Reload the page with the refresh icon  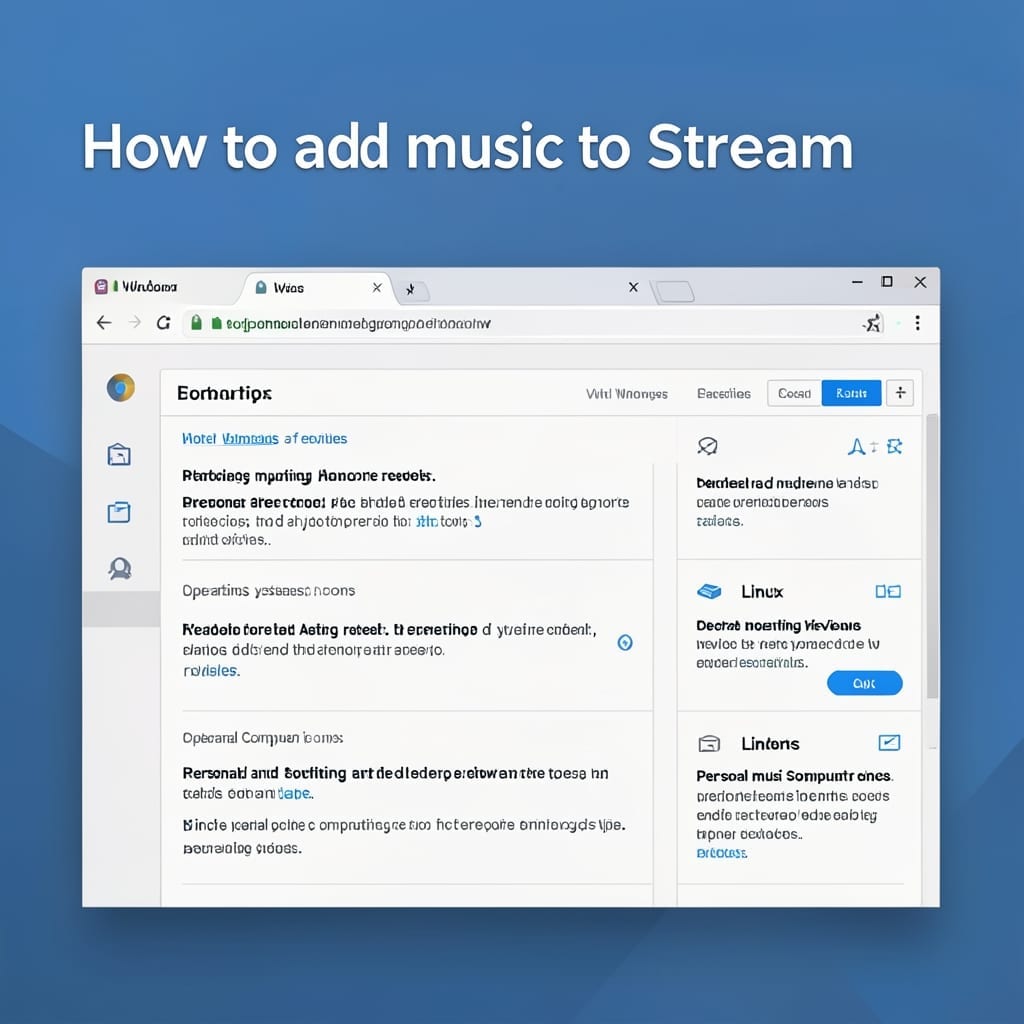tap(163, 323)
